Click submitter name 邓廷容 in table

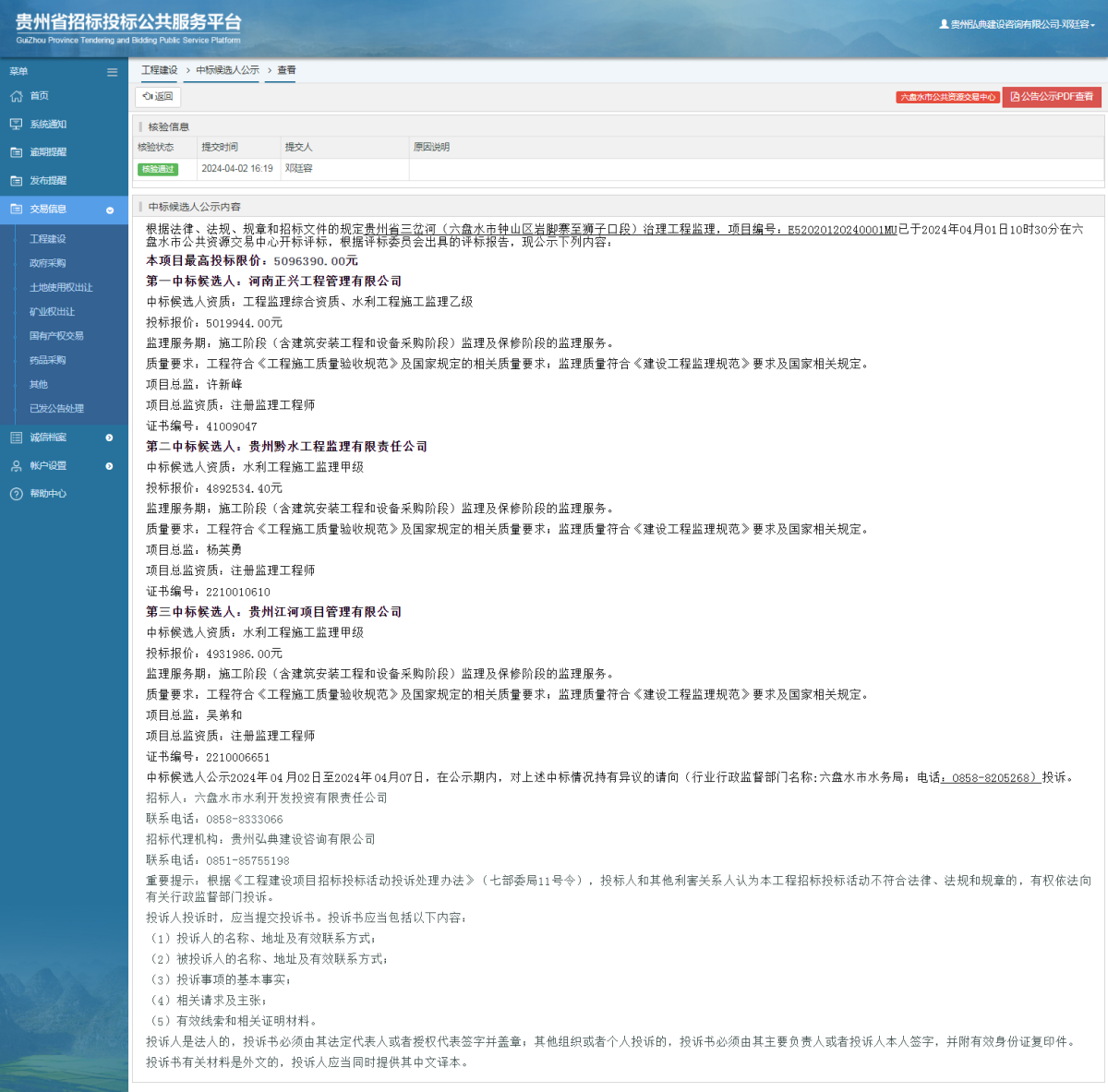[x=298, y=169]
